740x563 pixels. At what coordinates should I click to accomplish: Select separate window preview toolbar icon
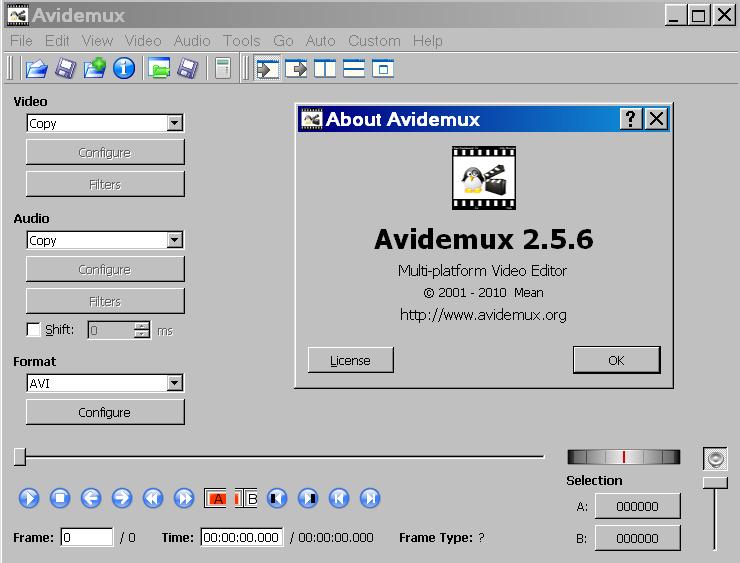tap(383, 69)
